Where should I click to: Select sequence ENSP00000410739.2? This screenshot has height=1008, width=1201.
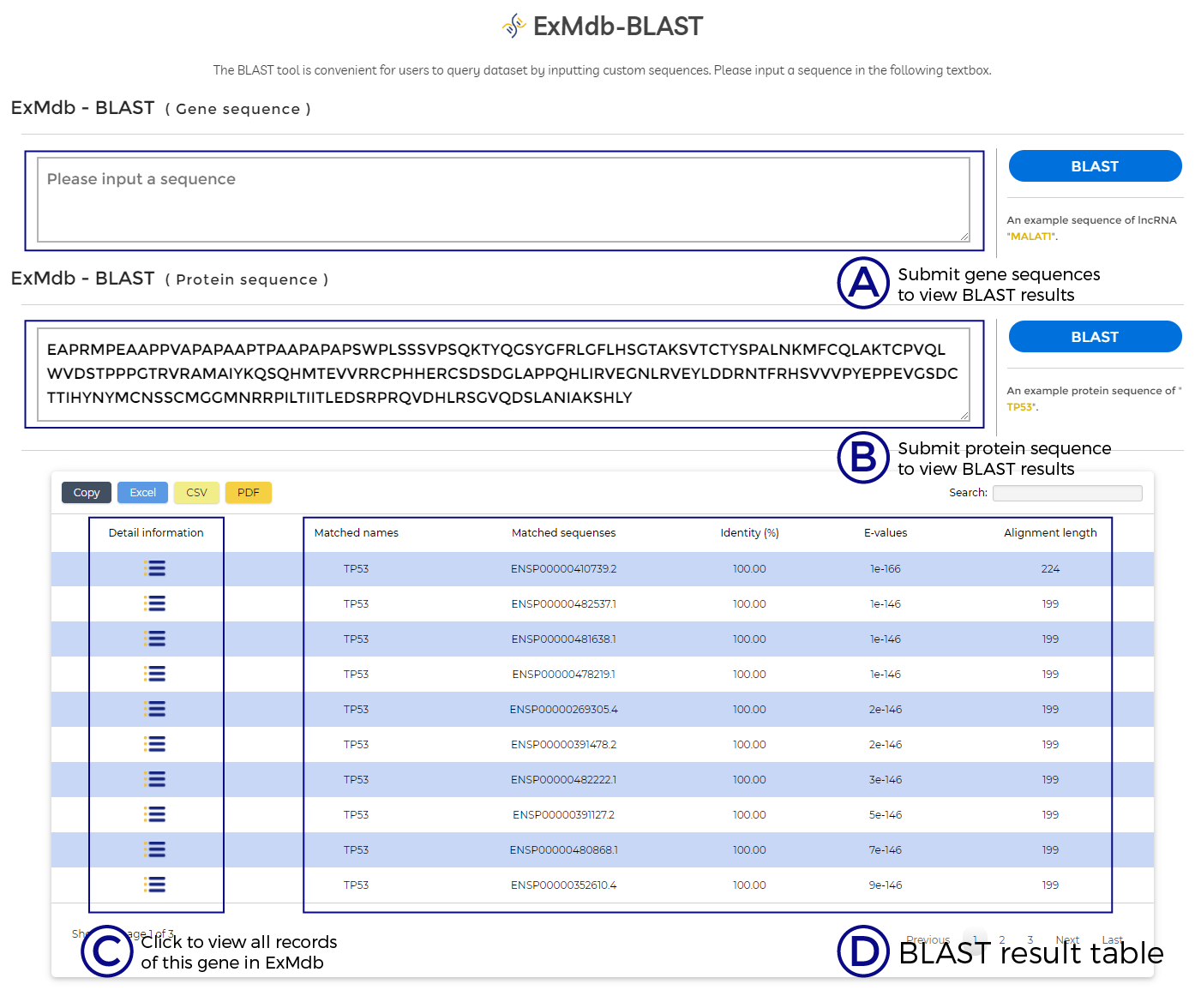pos(564,569)
